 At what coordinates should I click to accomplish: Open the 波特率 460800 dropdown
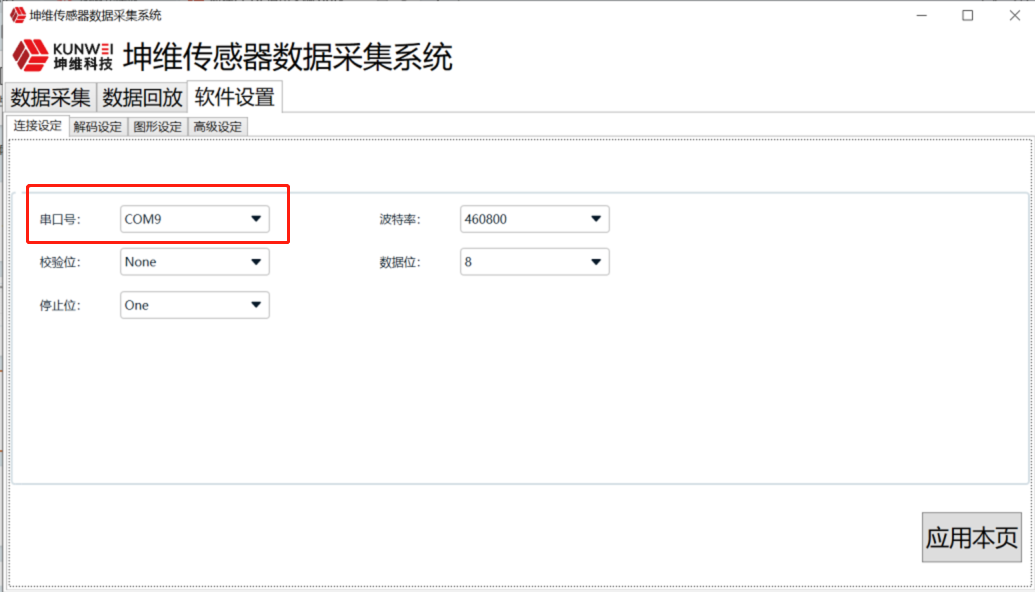click(x=534, y=219)
